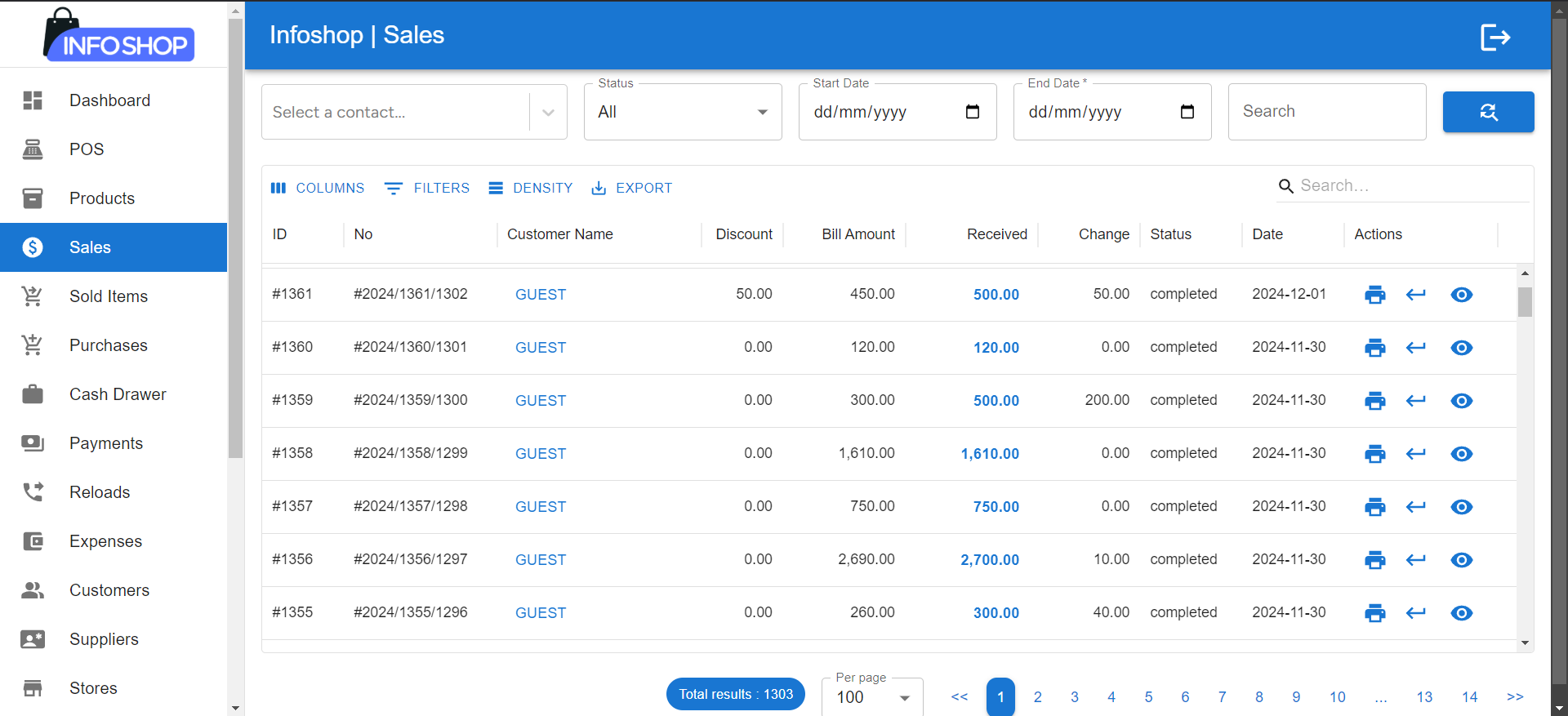Click return arrow for sale #1359
Viewport: 1568px width, 716px height.
[1416, 401]
